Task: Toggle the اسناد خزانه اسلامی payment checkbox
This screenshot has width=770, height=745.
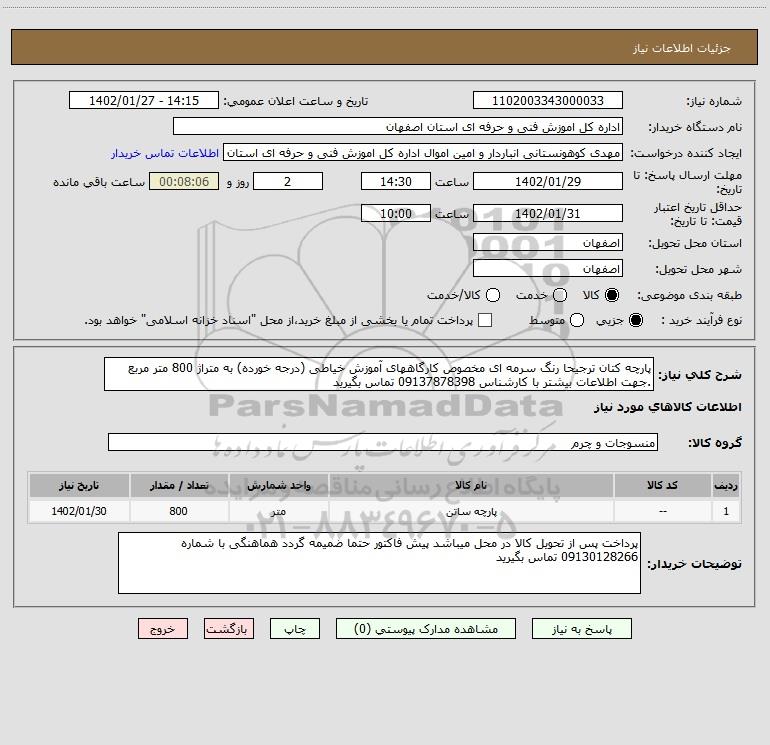Action: pyautogui.click(x=485, y=320)
